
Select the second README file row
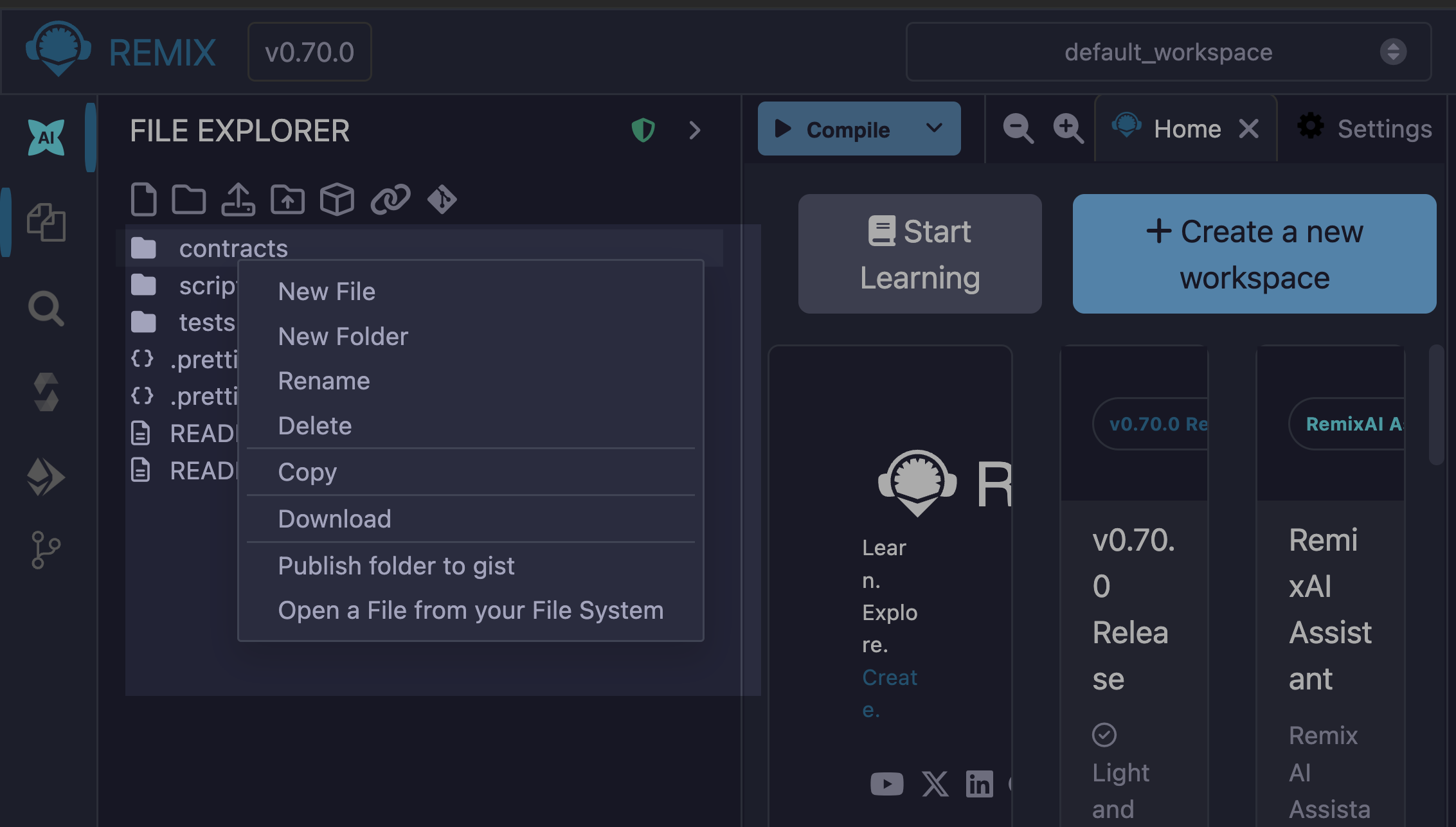[183, 471]
